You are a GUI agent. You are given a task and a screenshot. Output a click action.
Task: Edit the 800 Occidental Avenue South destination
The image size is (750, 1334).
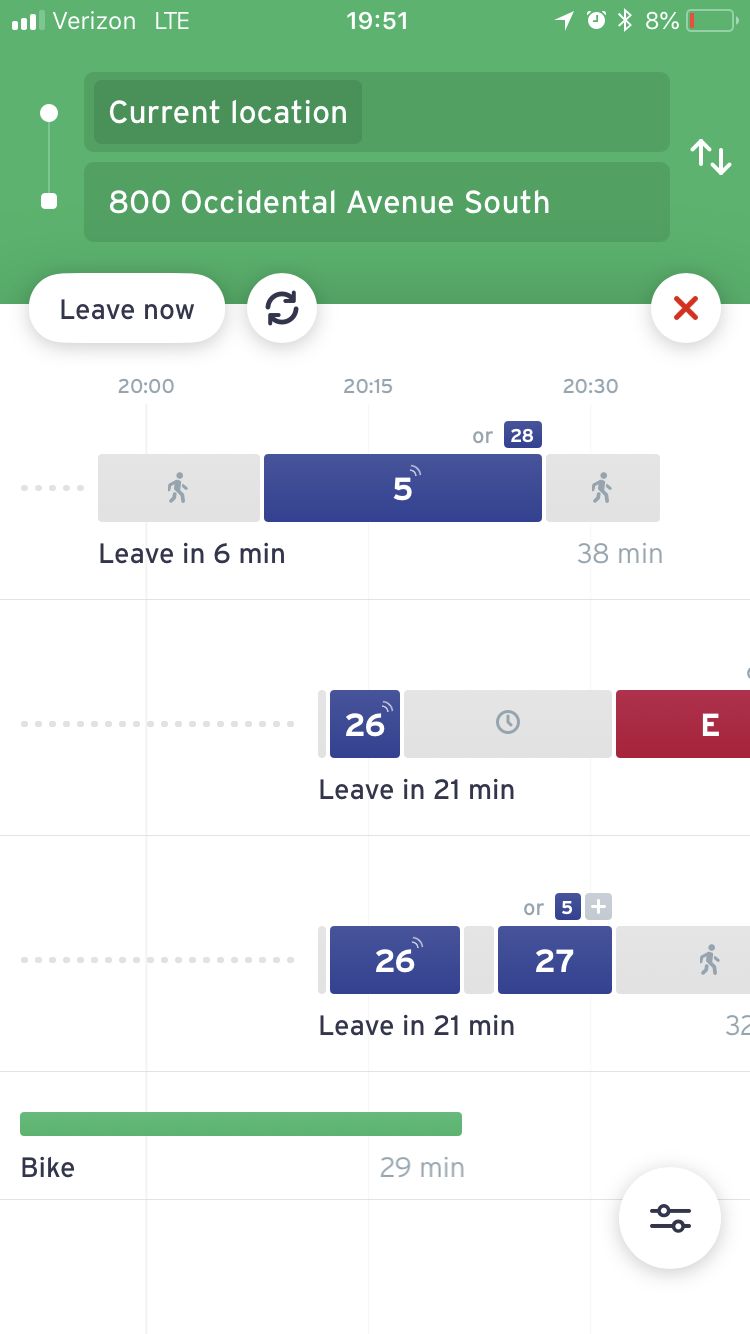pyautogui.click(x=376, y=202)
